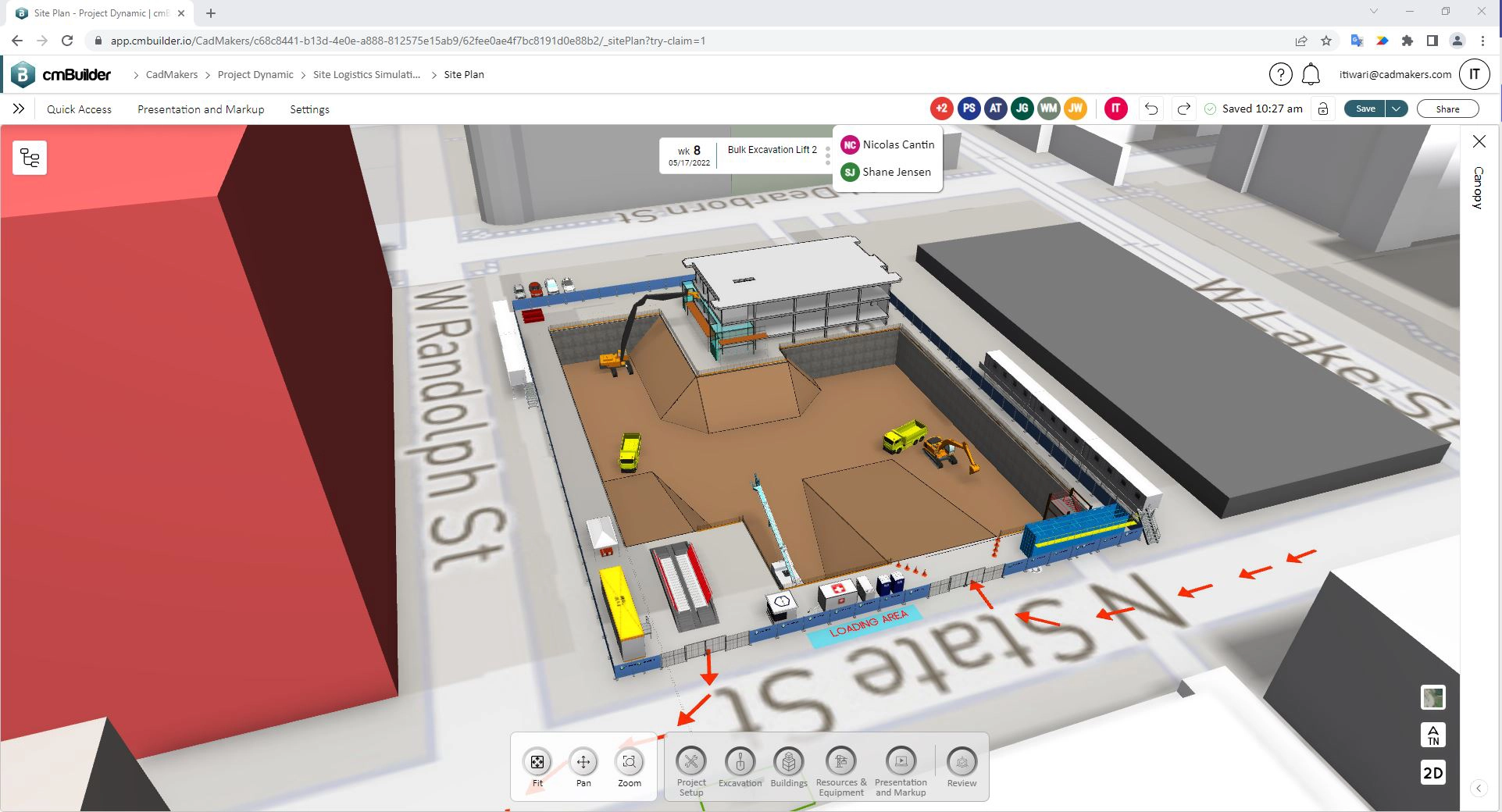
Task: Select the Zoom tool
Action: (629, 762)
